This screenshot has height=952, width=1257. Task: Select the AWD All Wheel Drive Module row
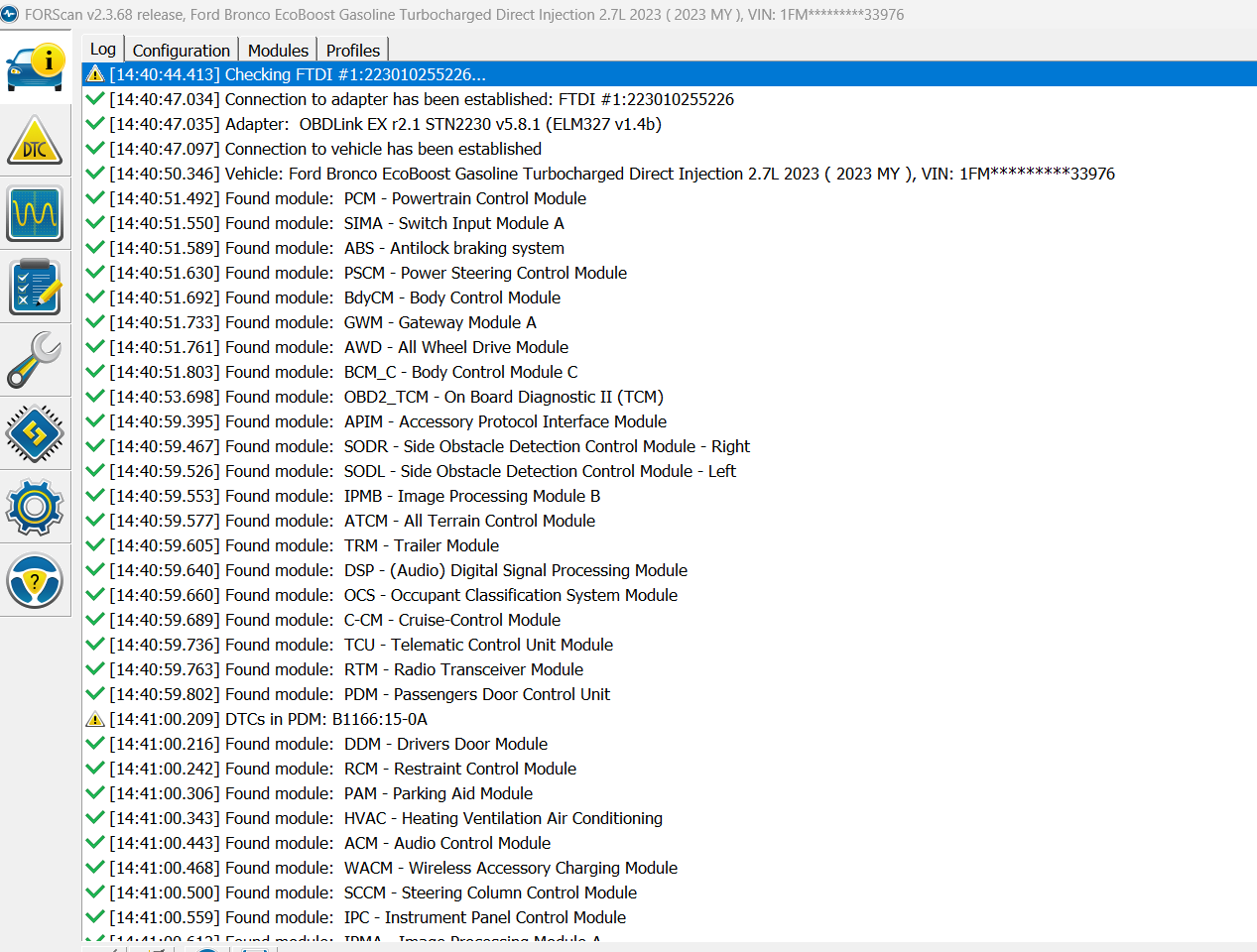[669, 347]
